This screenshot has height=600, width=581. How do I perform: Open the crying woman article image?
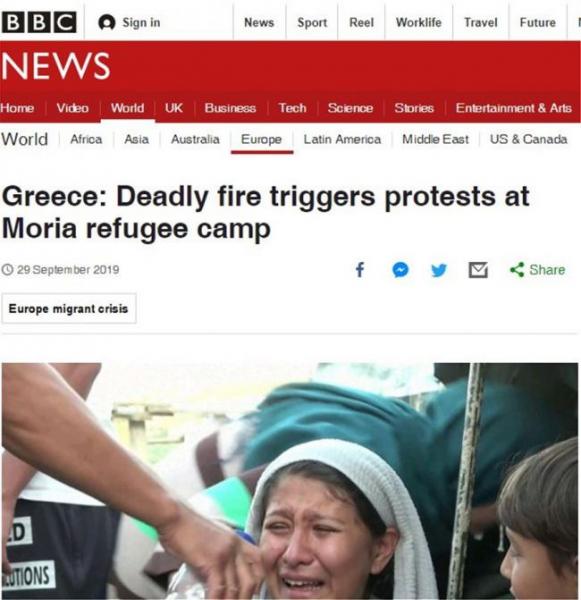click(x=290, y=481)
